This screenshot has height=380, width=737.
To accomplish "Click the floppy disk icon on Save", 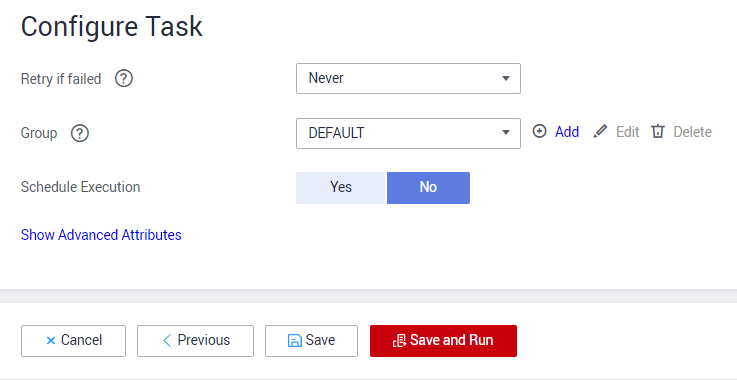I will (x=294, y=340).
